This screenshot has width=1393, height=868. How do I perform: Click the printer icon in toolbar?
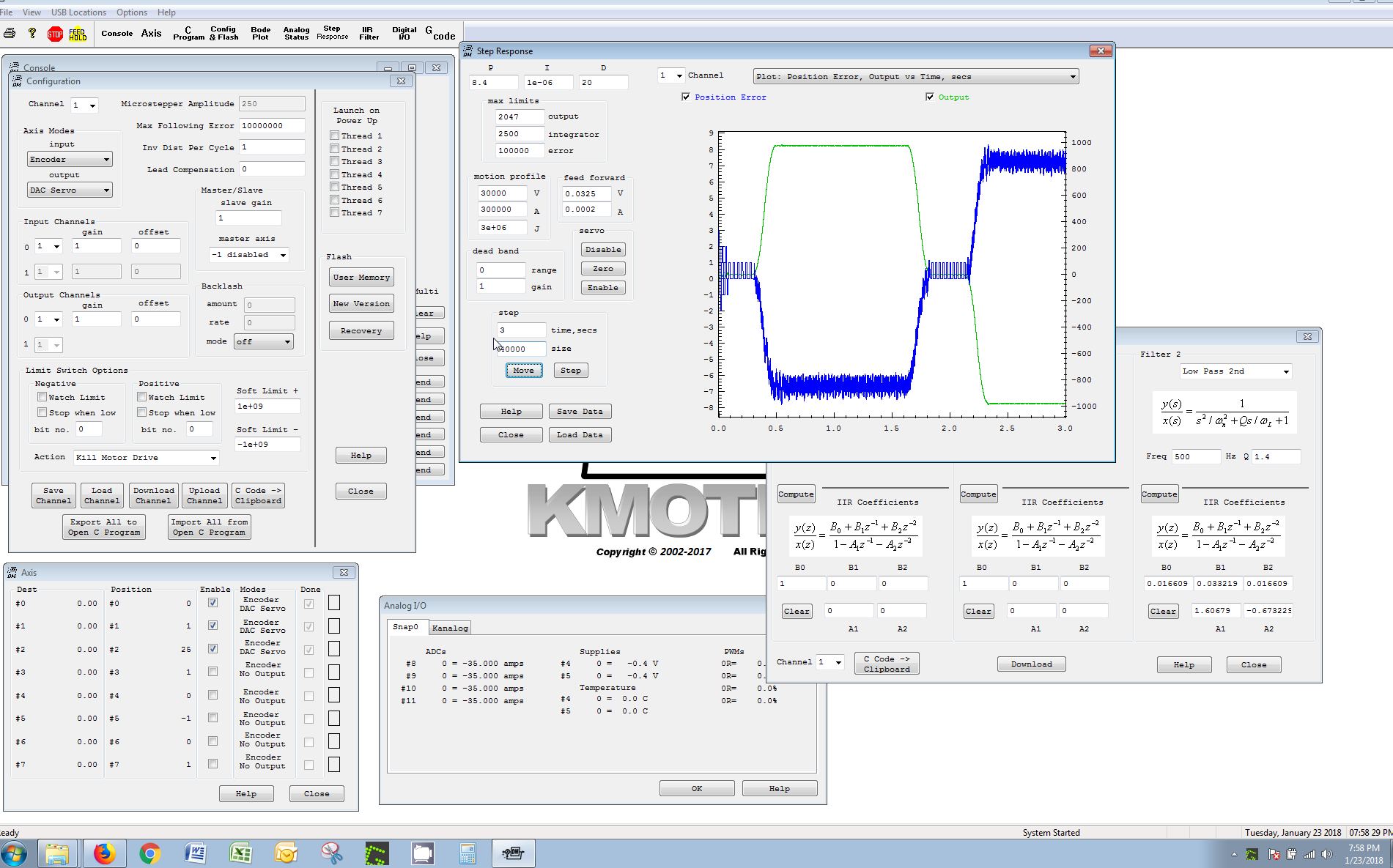(10, 34)
